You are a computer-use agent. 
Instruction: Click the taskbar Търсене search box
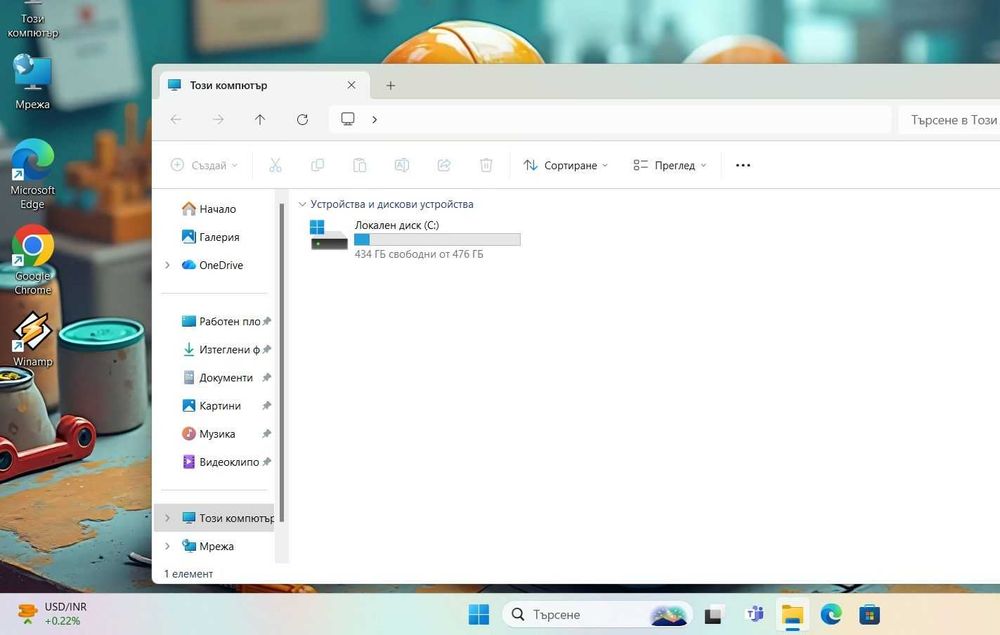598,615
